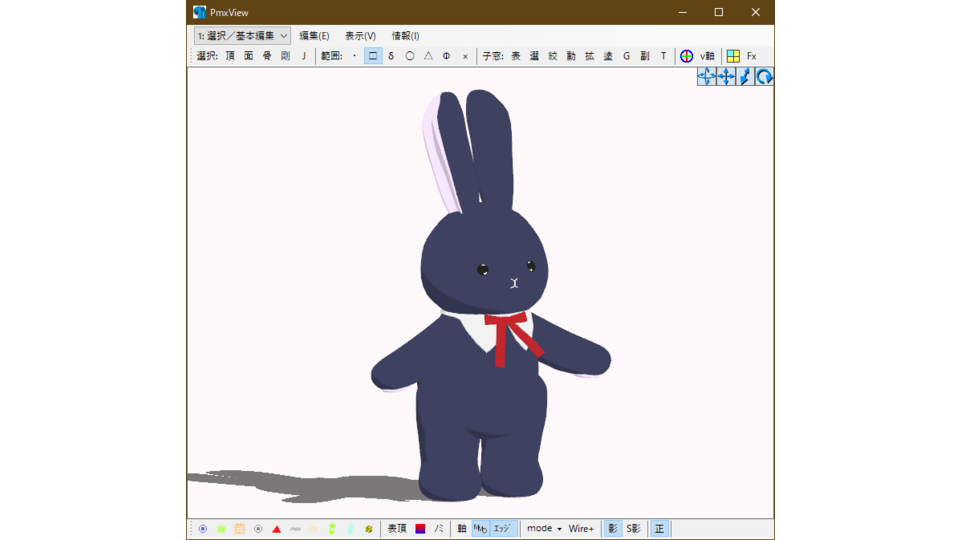Toggle the エッジ edge display
The image size is (960, 540).
coord(502,528)
